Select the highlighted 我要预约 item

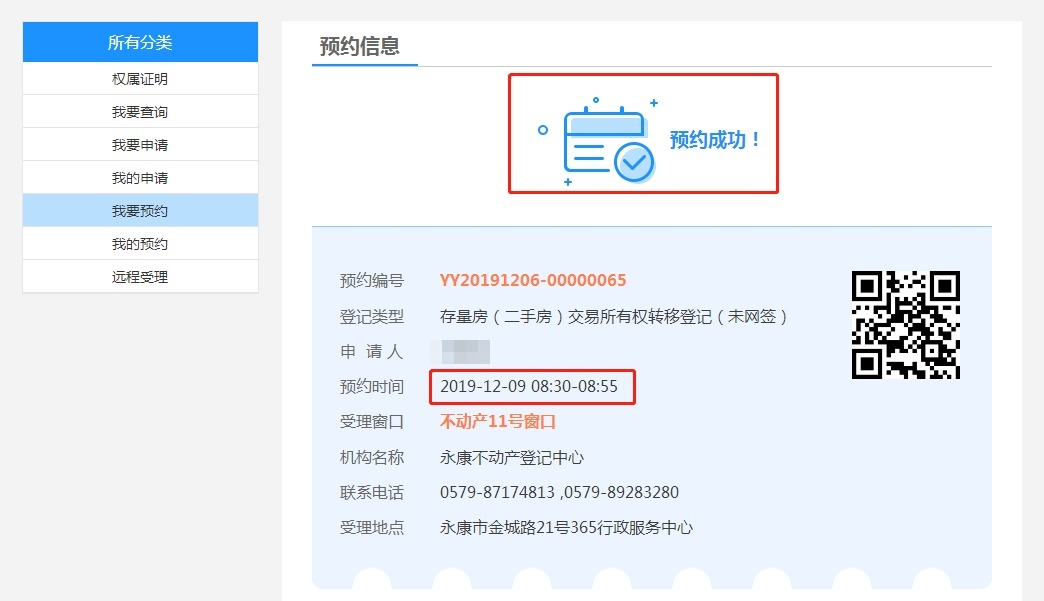tap(140, 211)
